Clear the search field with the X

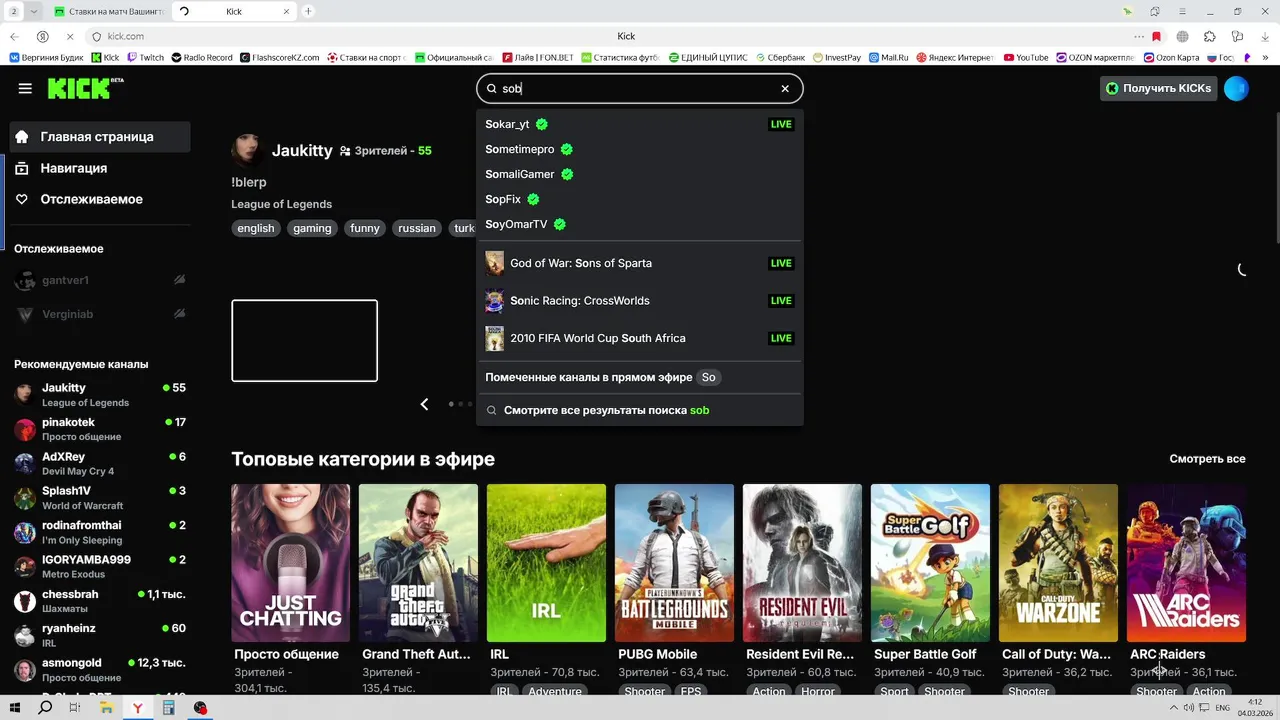(785, 88)
